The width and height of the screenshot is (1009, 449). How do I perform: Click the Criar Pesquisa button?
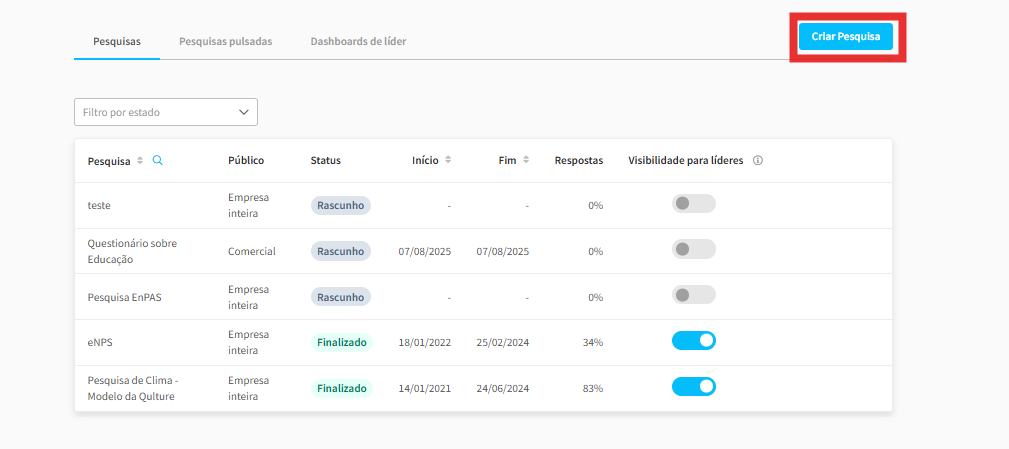[846, 37]
